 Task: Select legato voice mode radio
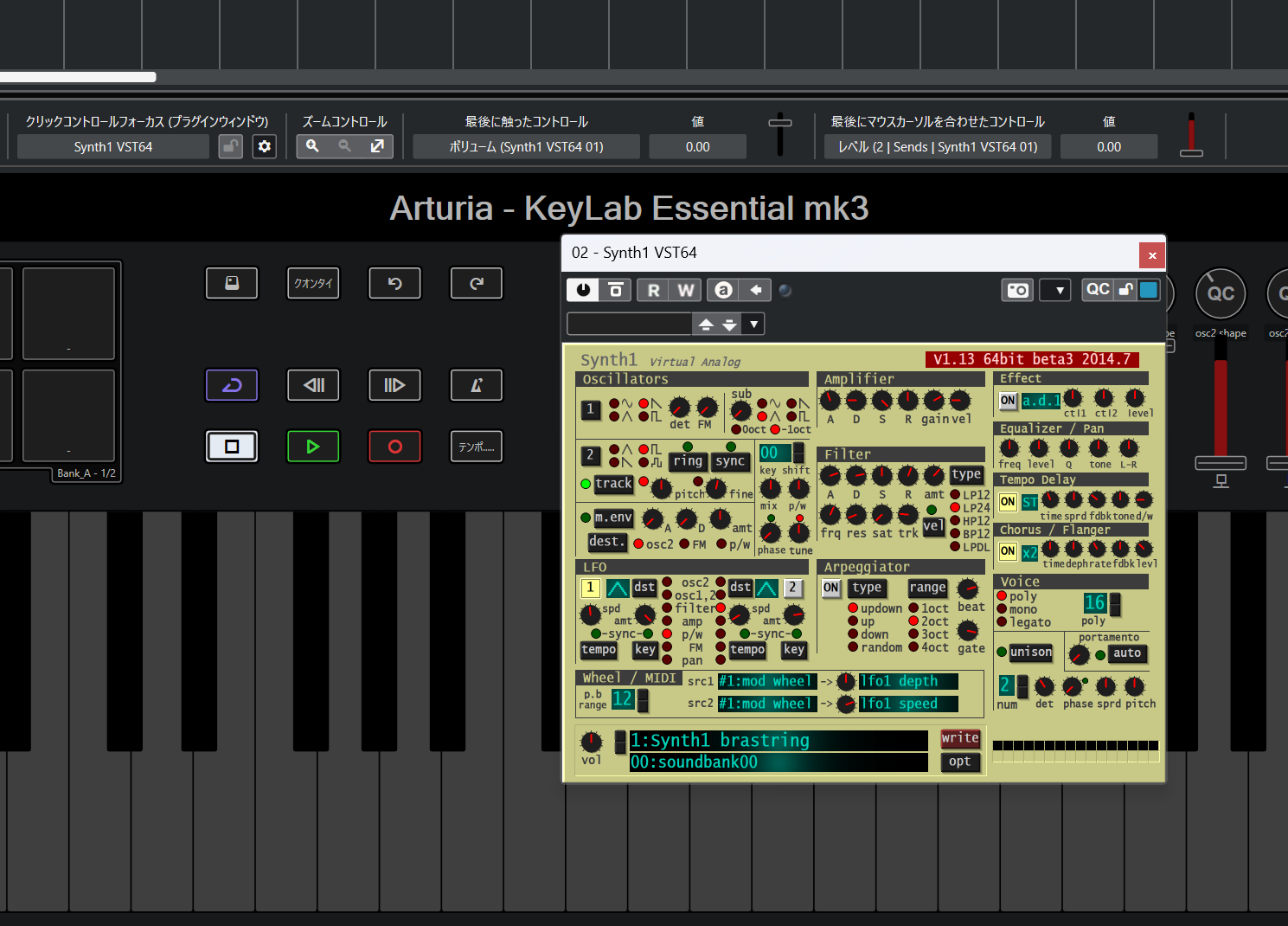(1002, 622)
